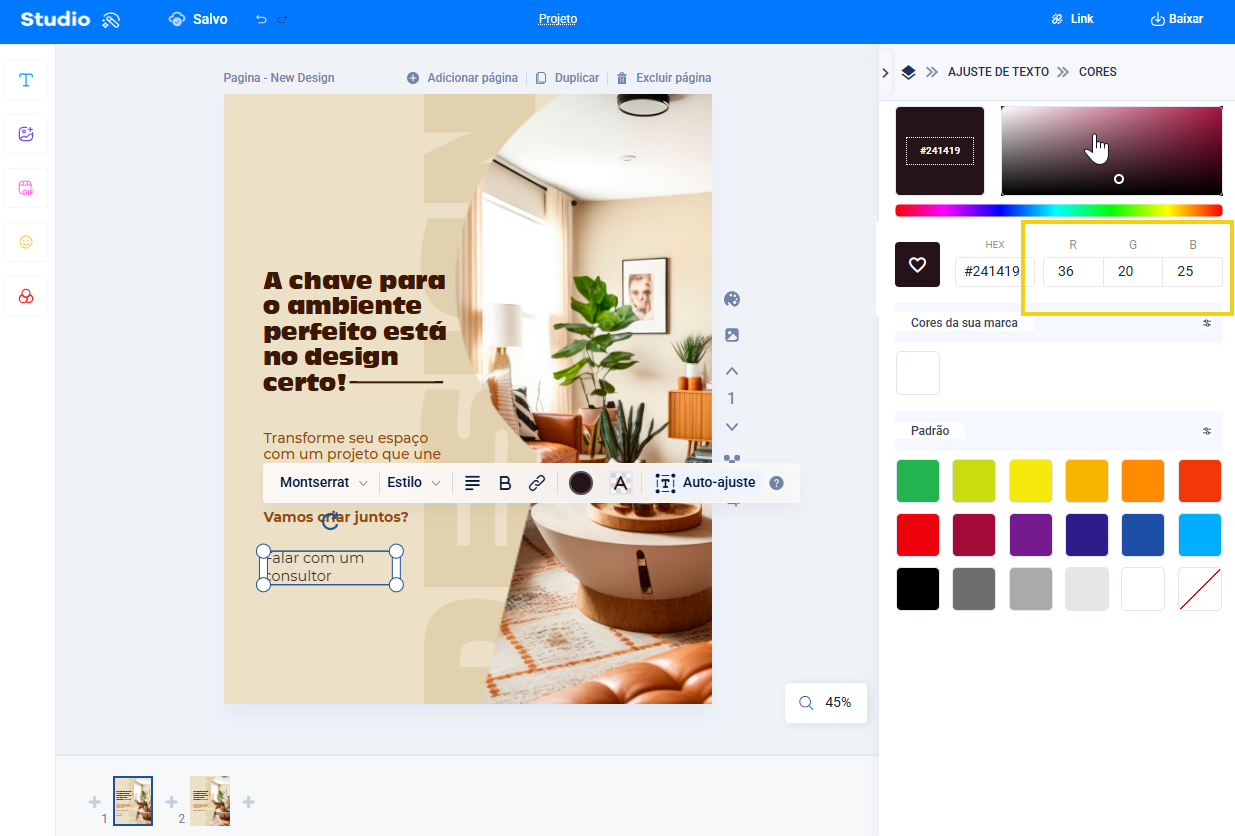This screenshot has width=1235, height=836.
Task: Add page after page 2 with plus
Action: (x=249, y=802)
